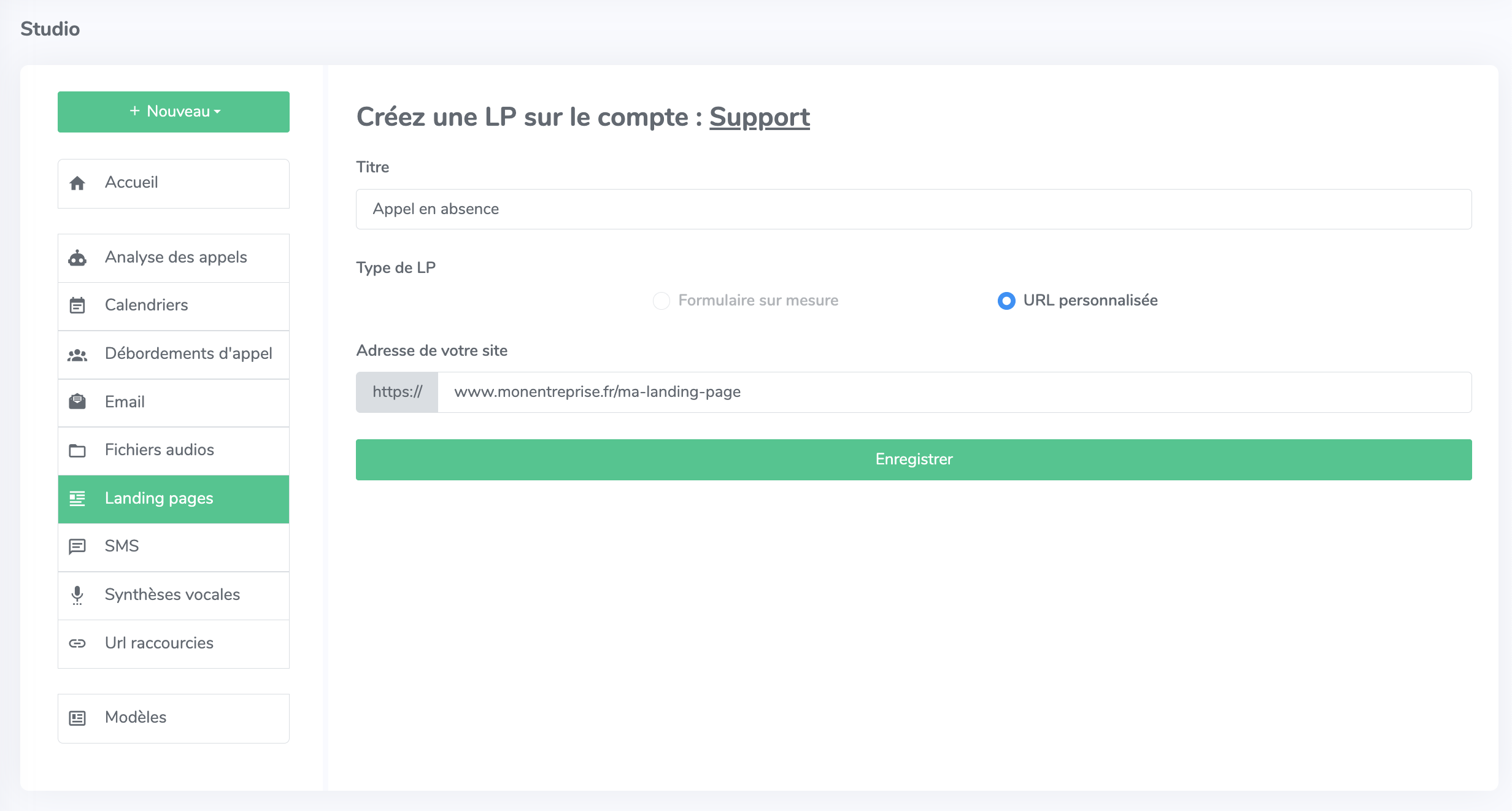The image size is (1512, 811).
Task: Click the robot icon for Analyse des appels
Action: click(x=77, y=258)
